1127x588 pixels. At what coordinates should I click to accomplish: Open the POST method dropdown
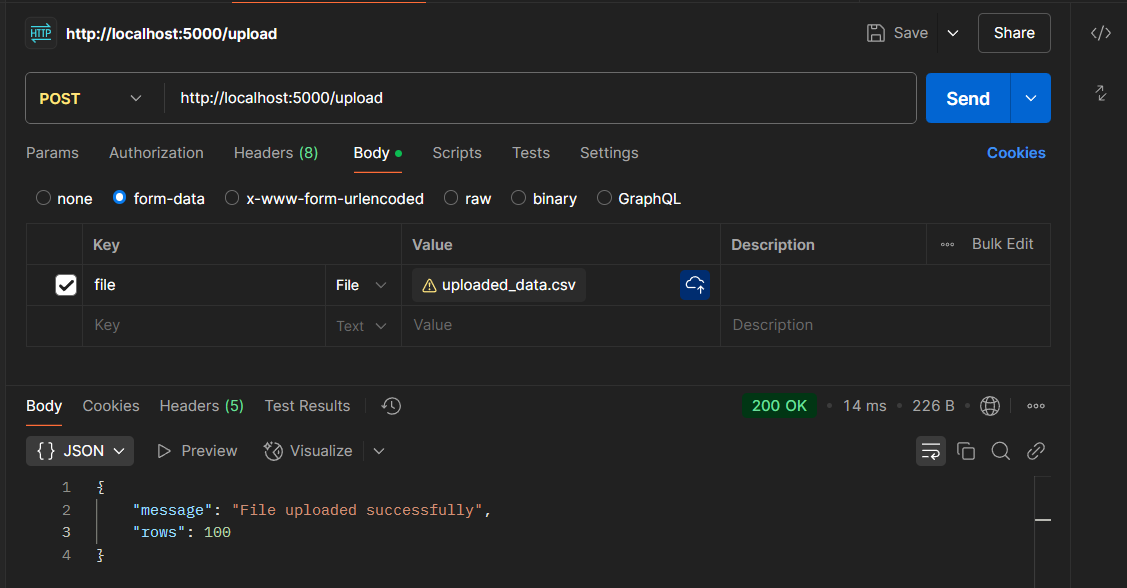tap(91, 98)
